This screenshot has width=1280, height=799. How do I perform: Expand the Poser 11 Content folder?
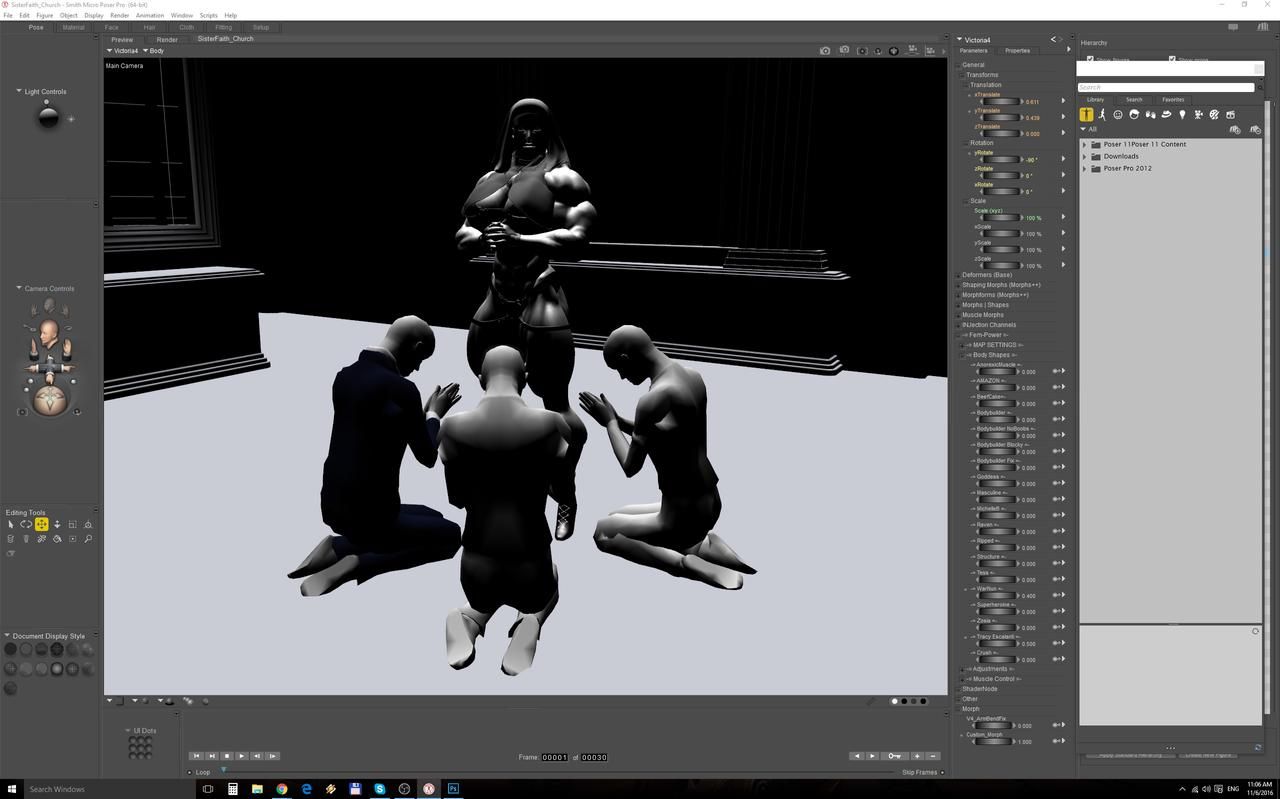tap(1085, 144)
